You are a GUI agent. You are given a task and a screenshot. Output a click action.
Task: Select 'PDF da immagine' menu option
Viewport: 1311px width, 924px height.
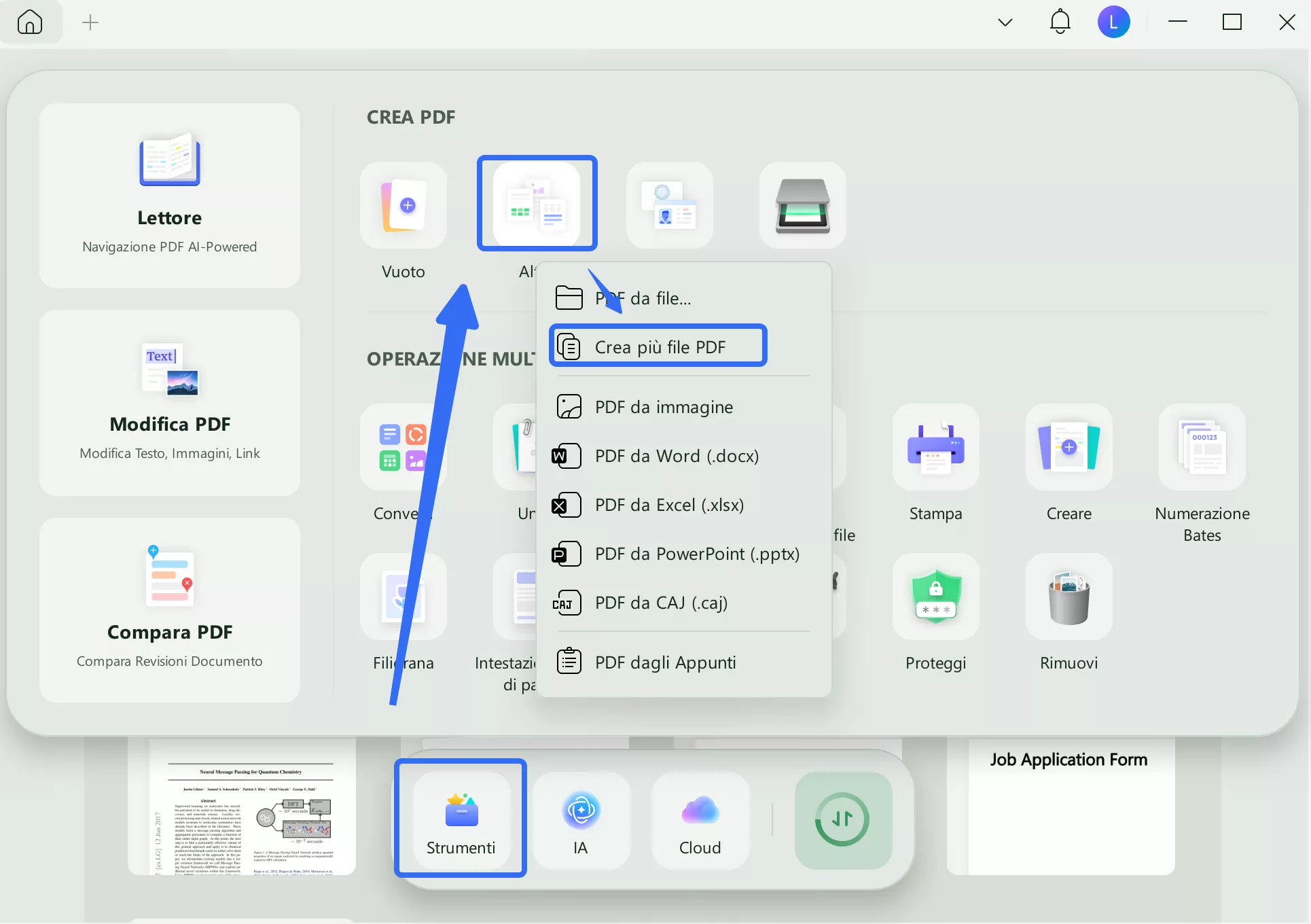tap(664, 407)
